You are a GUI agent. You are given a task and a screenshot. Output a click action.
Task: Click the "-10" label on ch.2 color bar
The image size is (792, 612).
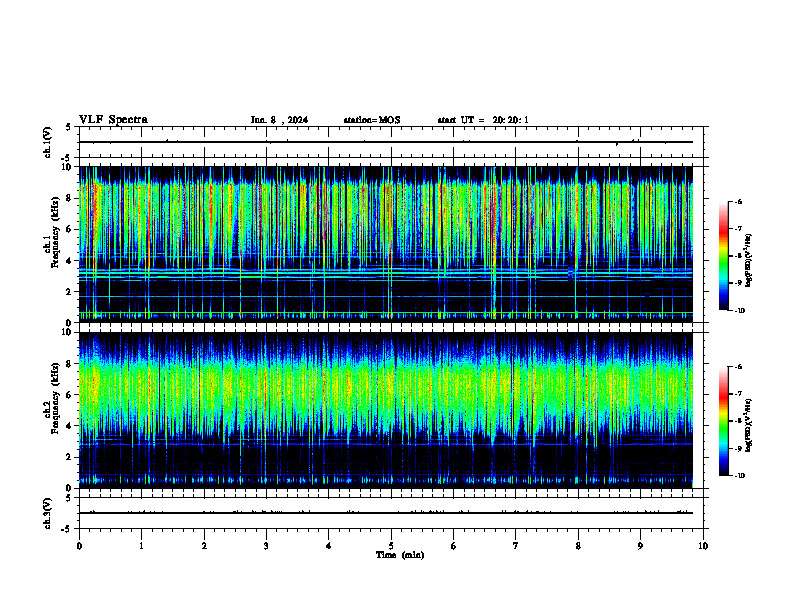click(x=739, y=476)
